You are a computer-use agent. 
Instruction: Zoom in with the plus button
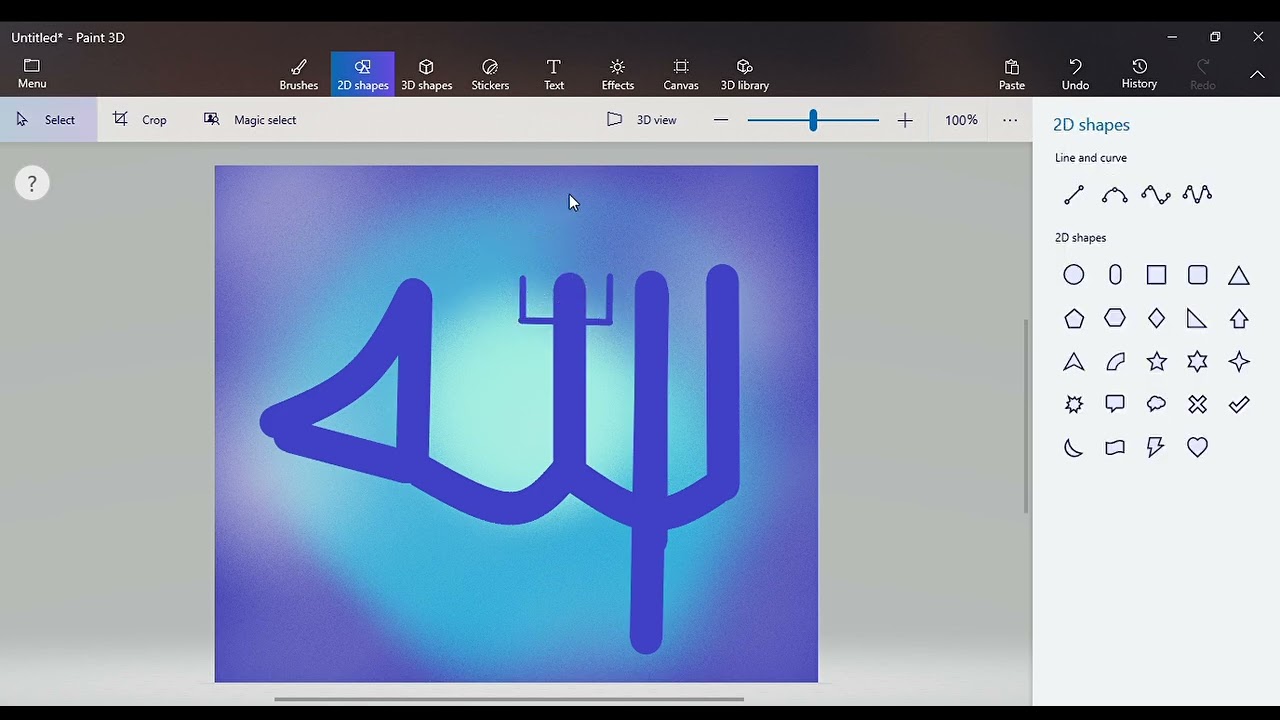(x=905, y=120)
